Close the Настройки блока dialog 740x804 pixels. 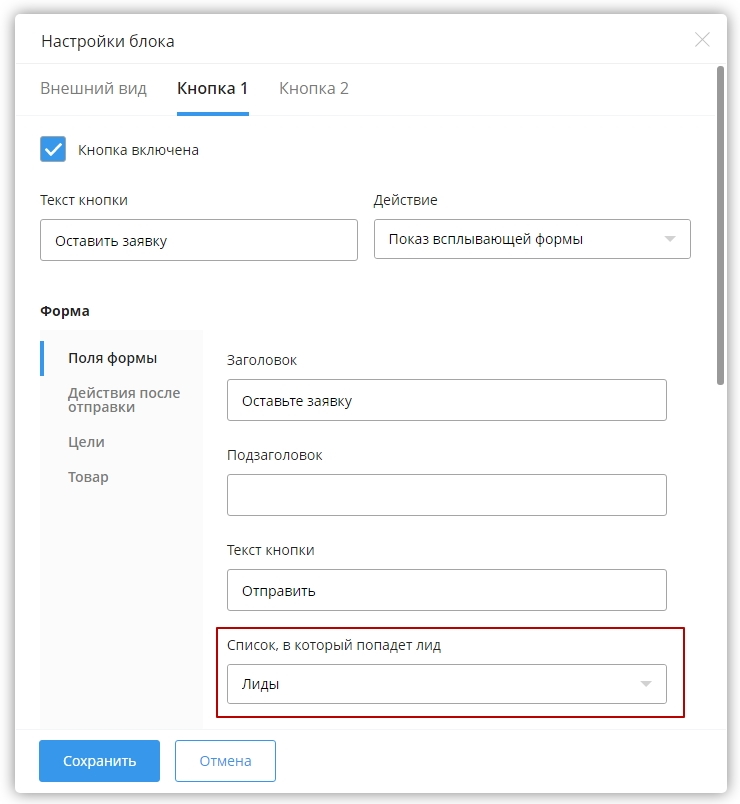[x=702, y=40]
